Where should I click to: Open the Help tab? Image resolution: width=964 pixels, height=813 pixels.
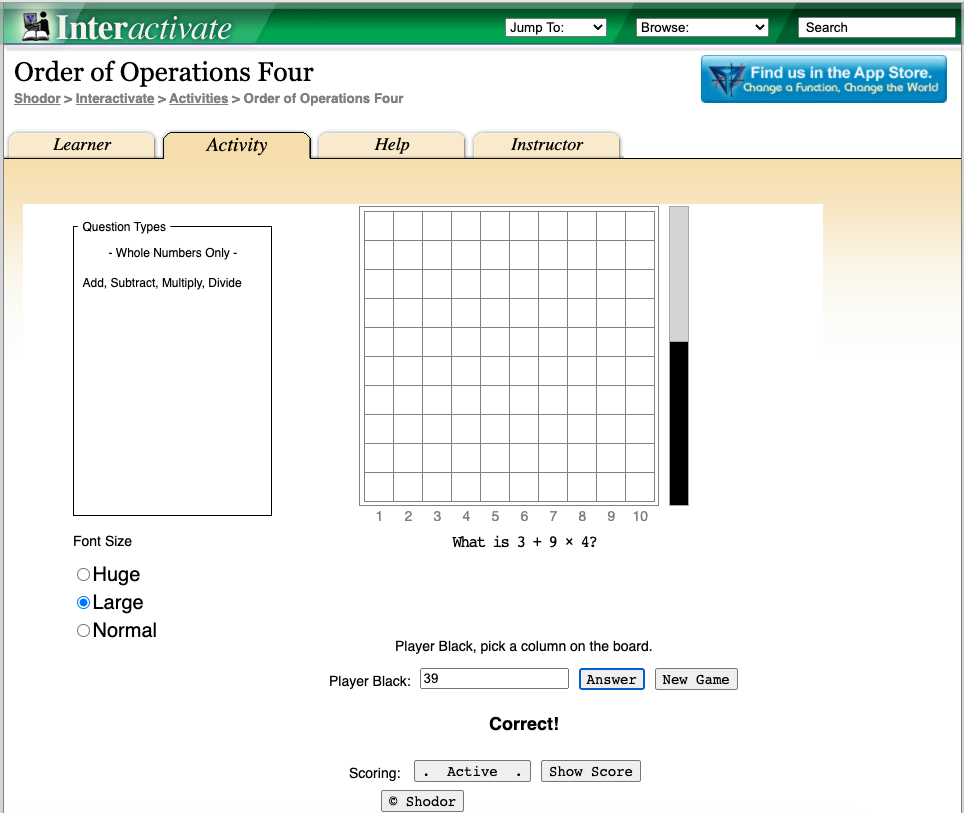392,145
